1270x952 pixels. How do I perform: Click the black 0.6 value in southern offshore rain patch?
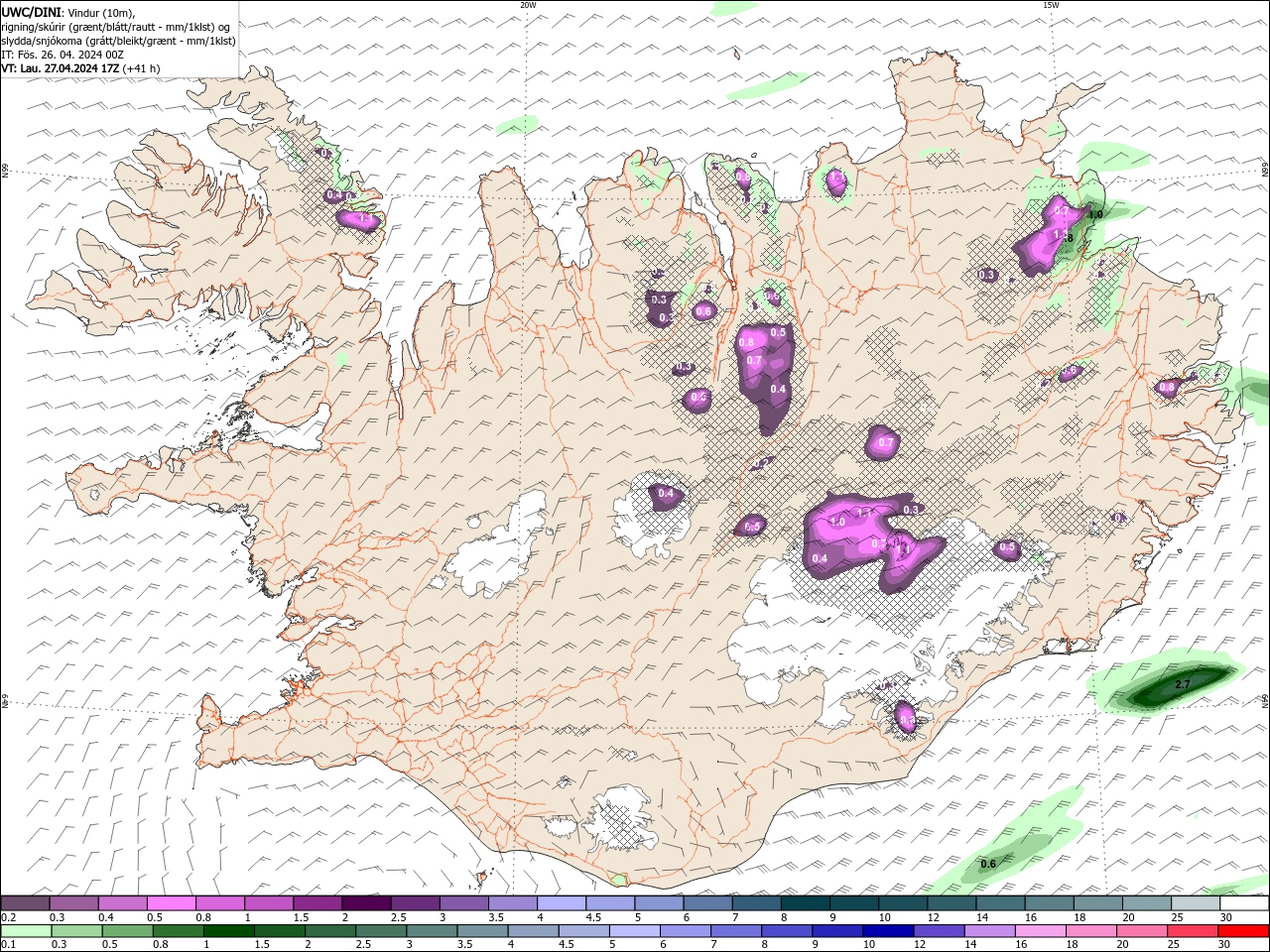pos(988,864)
